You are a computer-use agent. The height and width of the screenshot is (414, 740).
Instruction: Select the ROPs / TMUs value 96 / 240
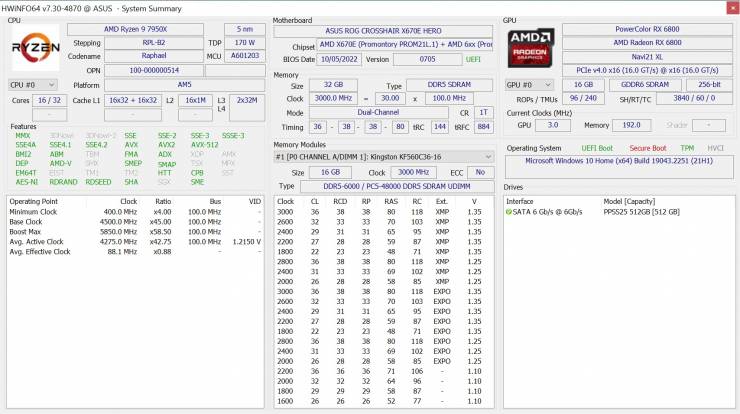click(x=583, y=99)
